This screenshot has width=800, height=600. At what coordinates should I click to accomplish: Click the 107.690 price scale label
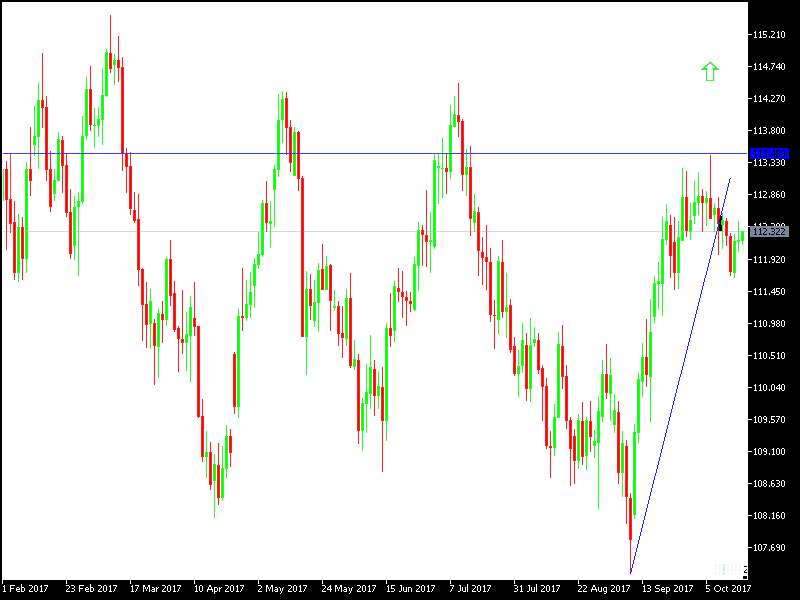coord(770,547)
